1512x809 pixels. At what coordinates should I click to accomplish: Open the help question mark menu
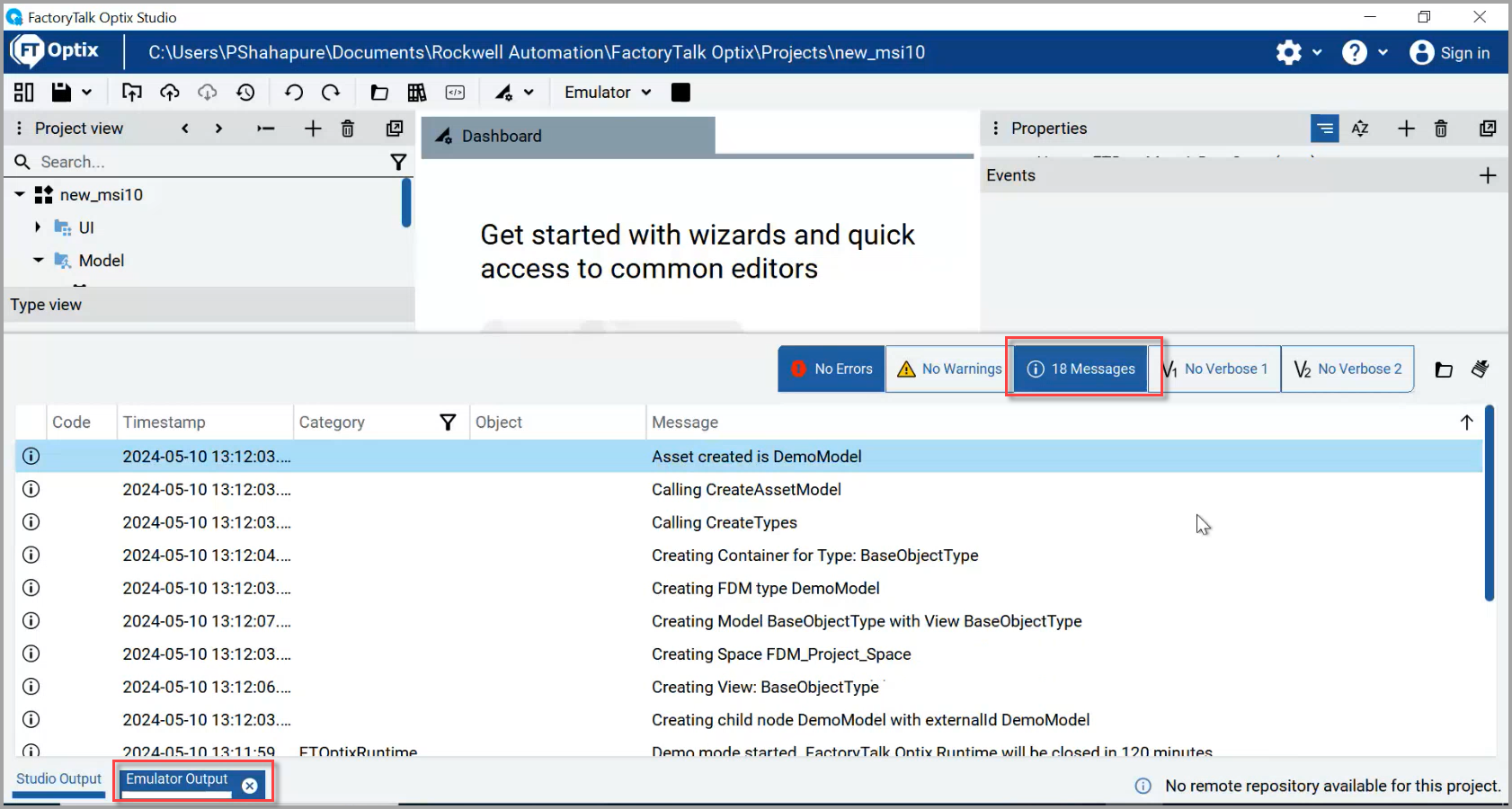click(x=1355, y=53)
